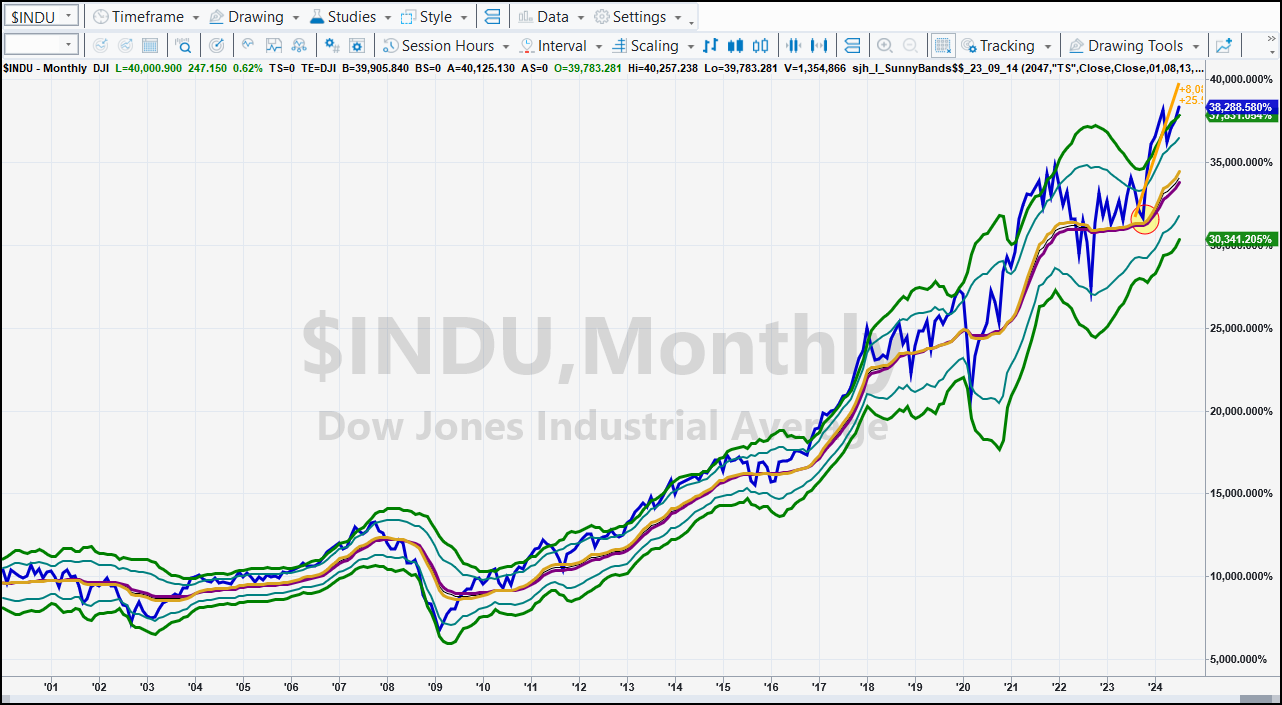Click the zoom out magnifier

pos(910,46)
